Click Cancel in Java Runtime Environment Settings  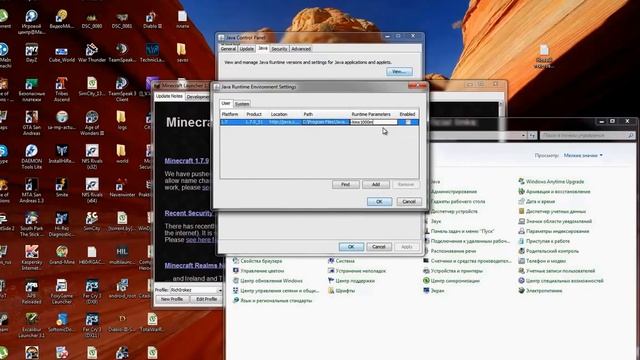(x=409, y=202)
